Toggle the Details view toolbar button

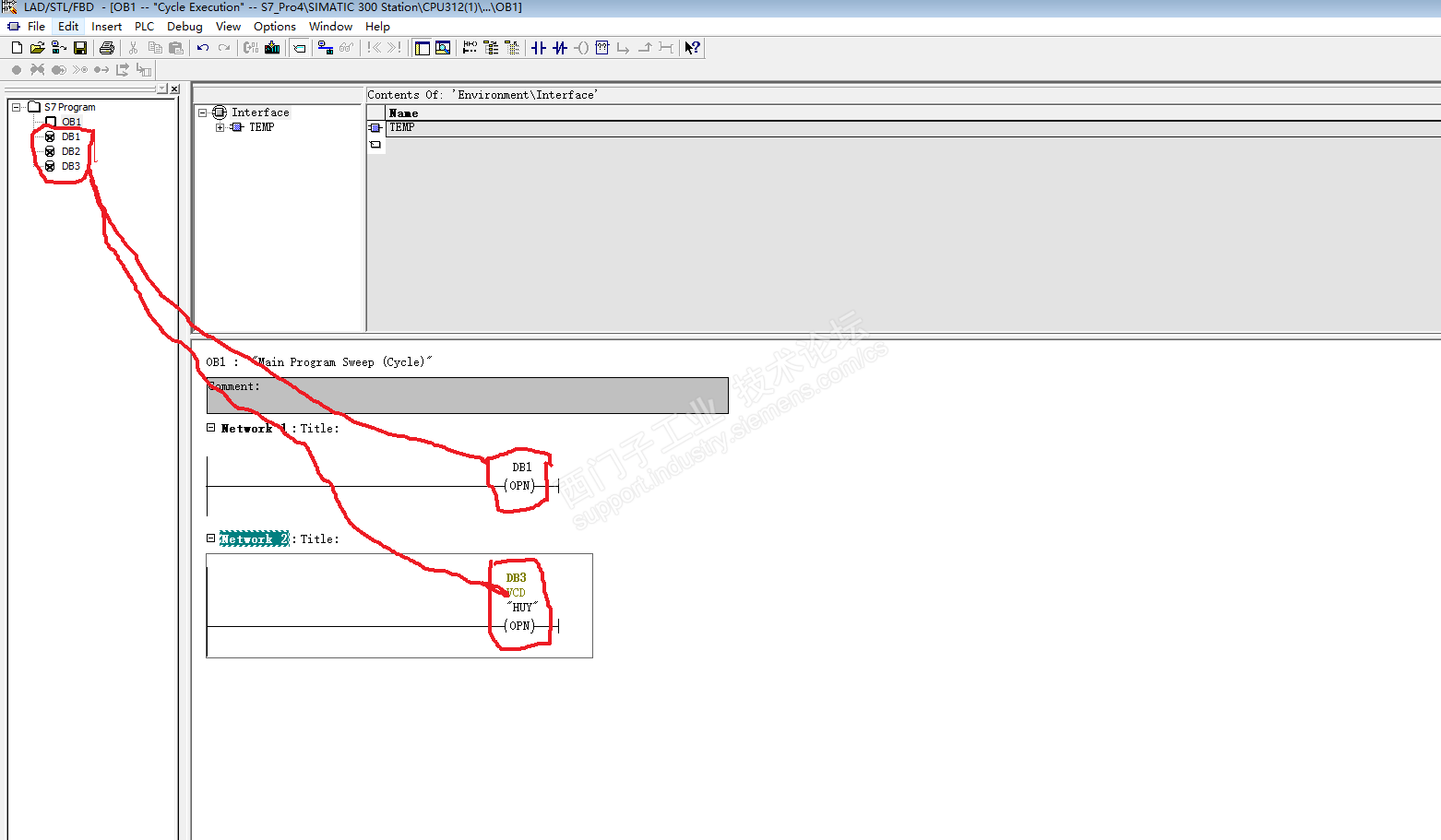click(x=443, y=48)
